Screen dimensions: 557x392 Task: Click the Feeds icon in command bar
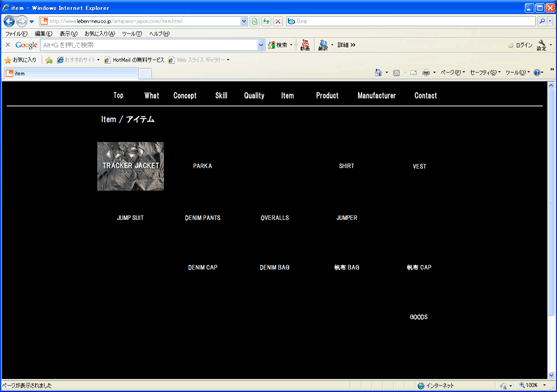(396, 73)
